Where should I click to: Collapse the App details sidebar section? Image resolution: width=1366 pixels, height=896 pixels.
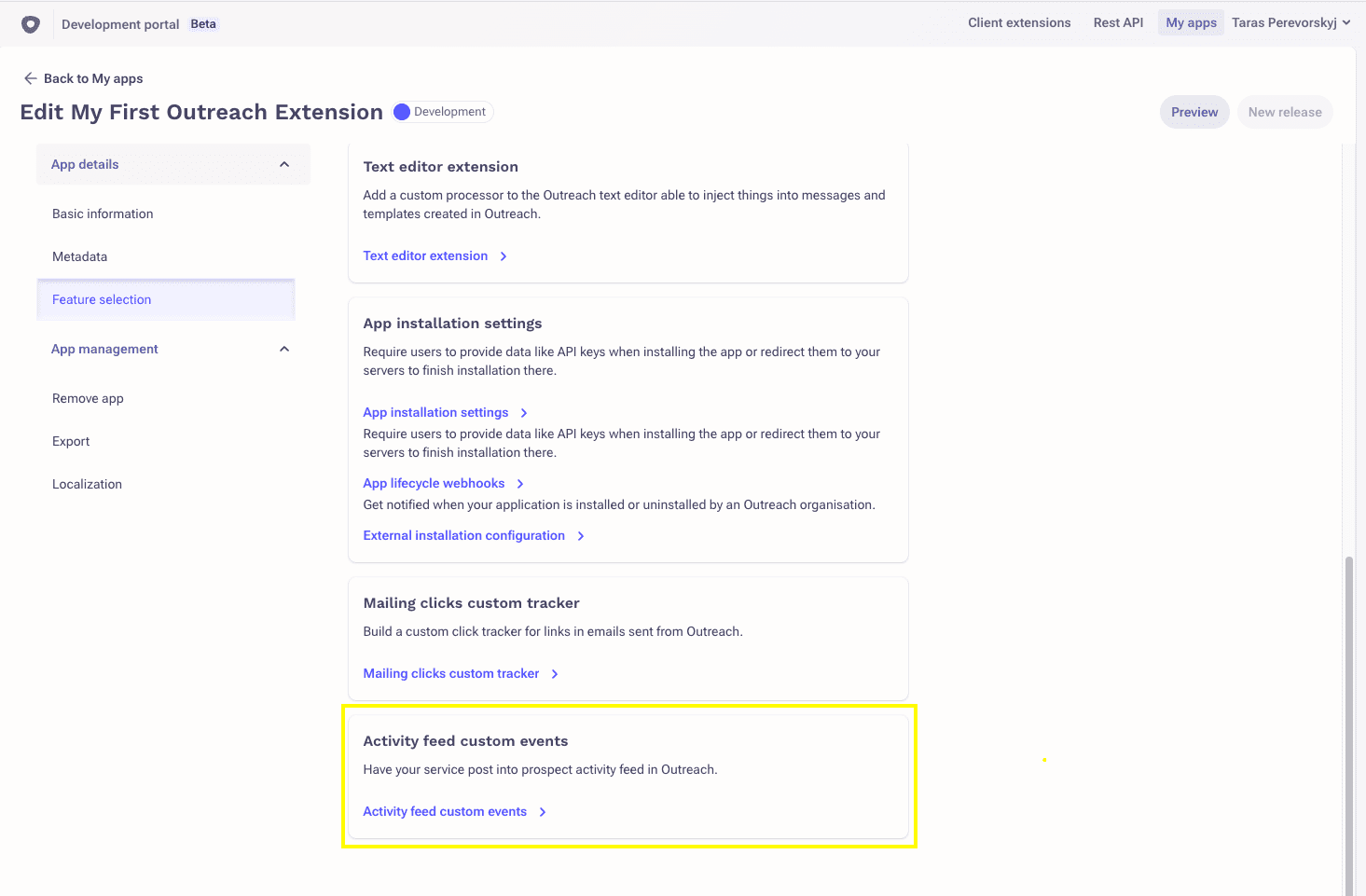click(x=284, y=162)
